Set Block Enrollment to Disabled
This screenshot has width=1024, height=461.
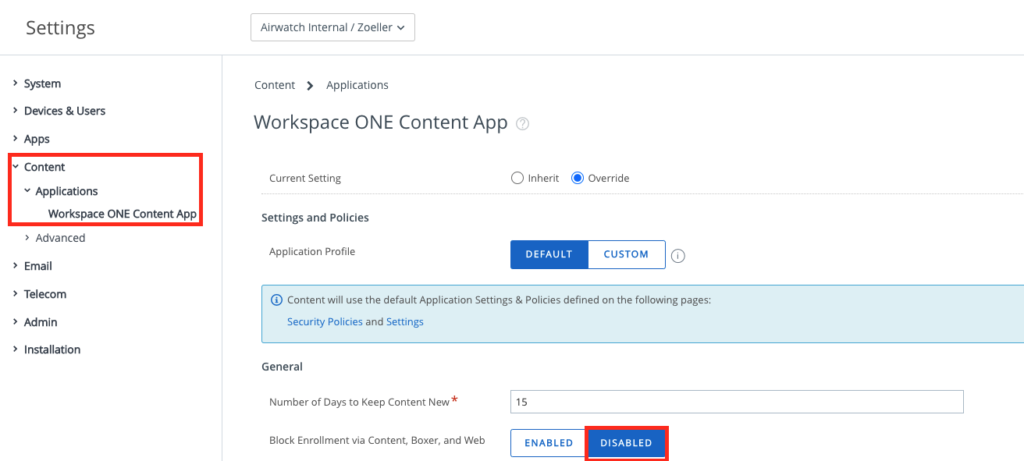pos(626,443)
